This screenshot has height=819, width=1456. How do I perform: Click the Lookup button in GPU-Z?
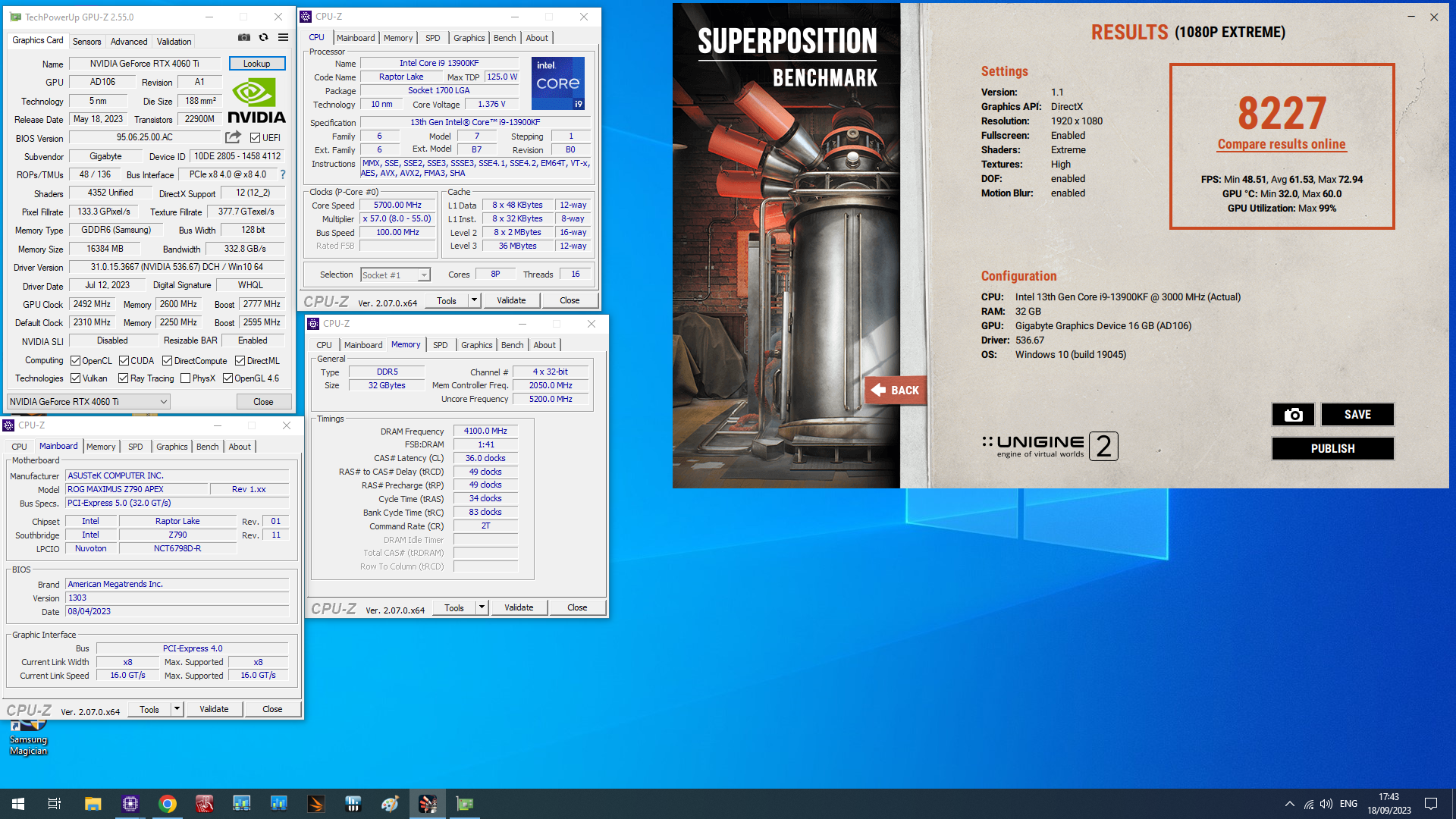tap(257, 64)
